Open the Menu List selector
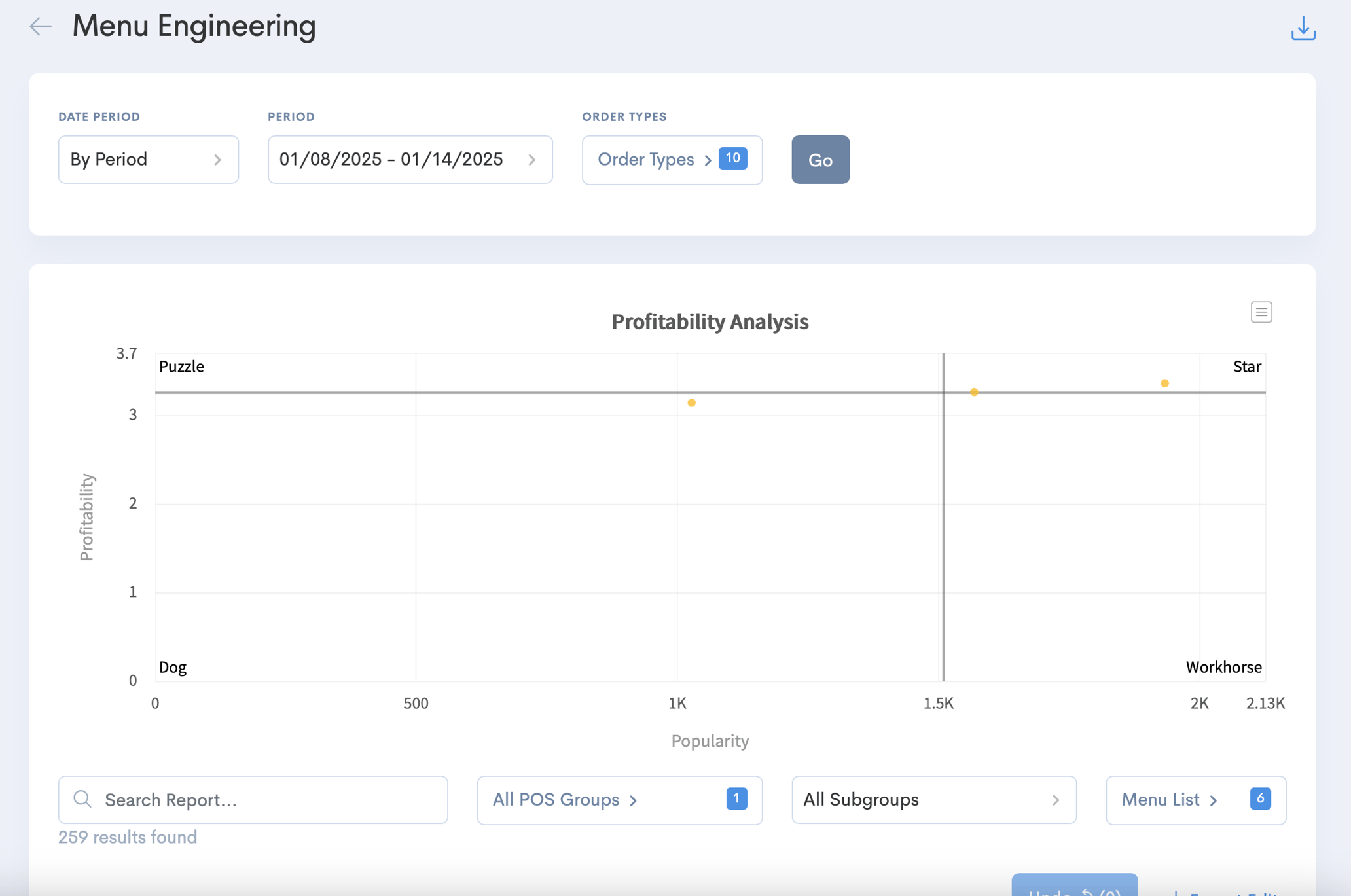Screen dimensions: 1351x896 coord(1196,800)
